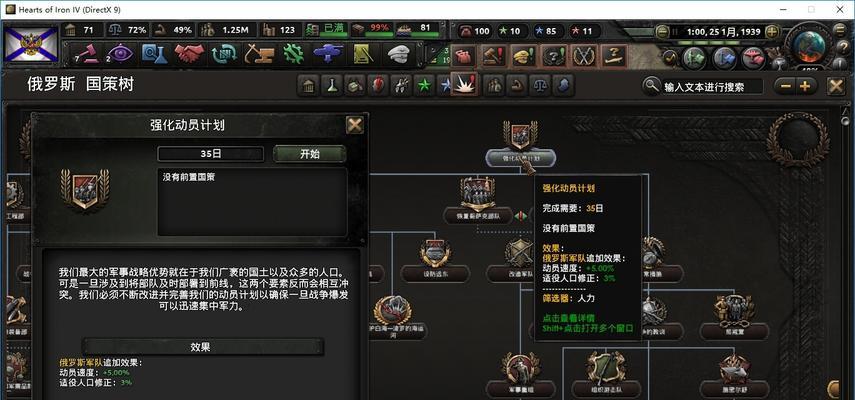Zoom in focus tree with plus button
Image resolution: width=855 pixels, height=400 pixels.
pyautogui.click(x=805, y=86)
